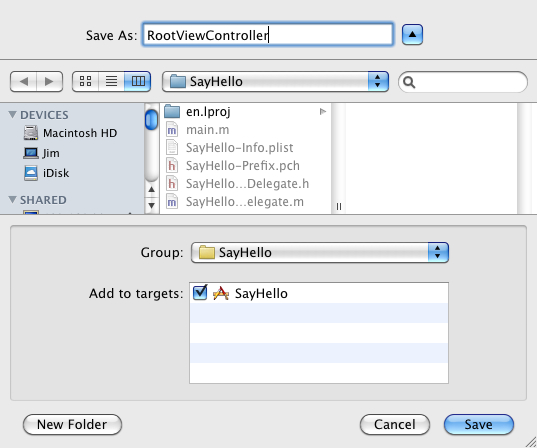537x448 pixels.
Task: Click the Save button
Action: click(x=479, y=424)
